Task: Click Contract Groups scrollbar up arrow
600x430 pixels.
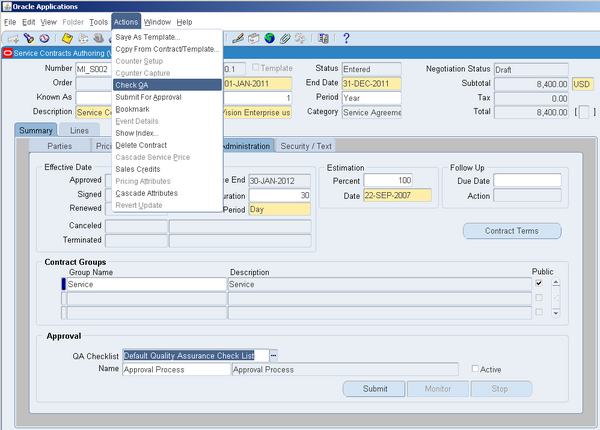Action: point(556,283)
